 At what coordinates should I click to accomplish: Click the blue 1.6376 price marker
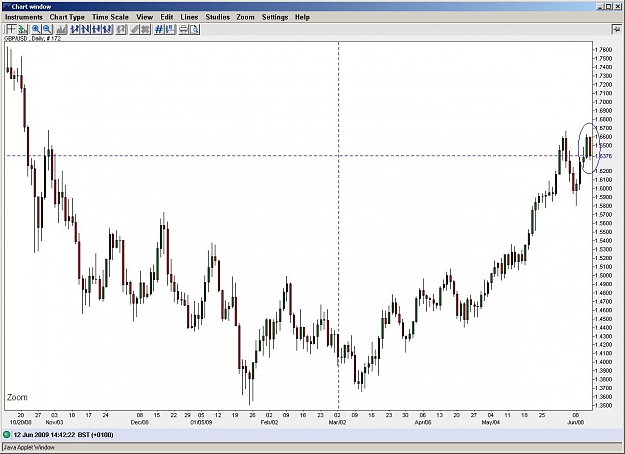click(x=604, y=156)
